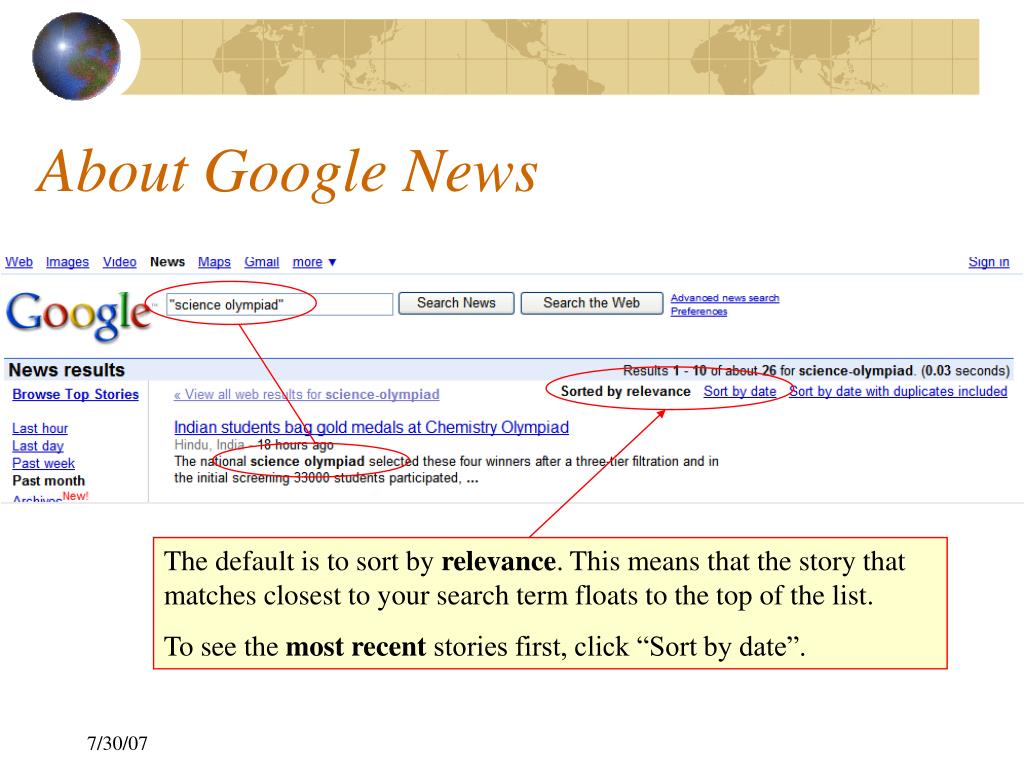Screen dimensions: 1024x768
Task: Filter results to Last day
Action: (38, 446)
